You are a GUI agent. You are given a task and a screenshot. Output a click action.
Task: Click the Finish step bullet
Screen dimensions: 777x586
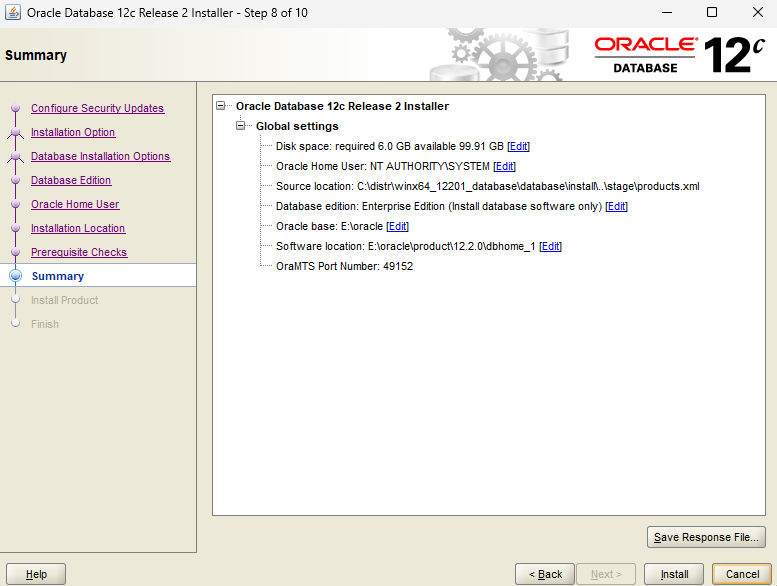pos(16,323)
